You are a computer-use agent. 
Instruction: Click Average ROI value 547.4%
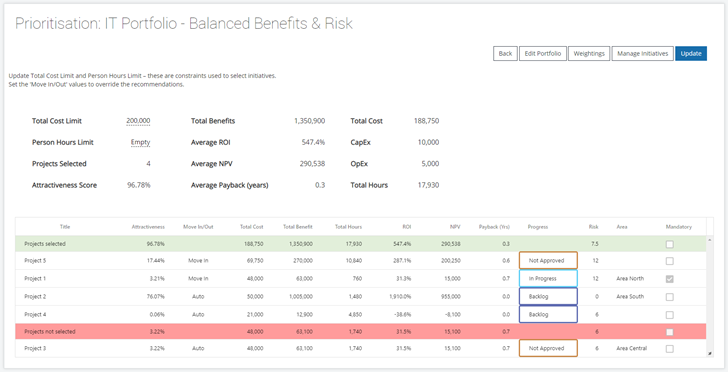tap(313, 143)
